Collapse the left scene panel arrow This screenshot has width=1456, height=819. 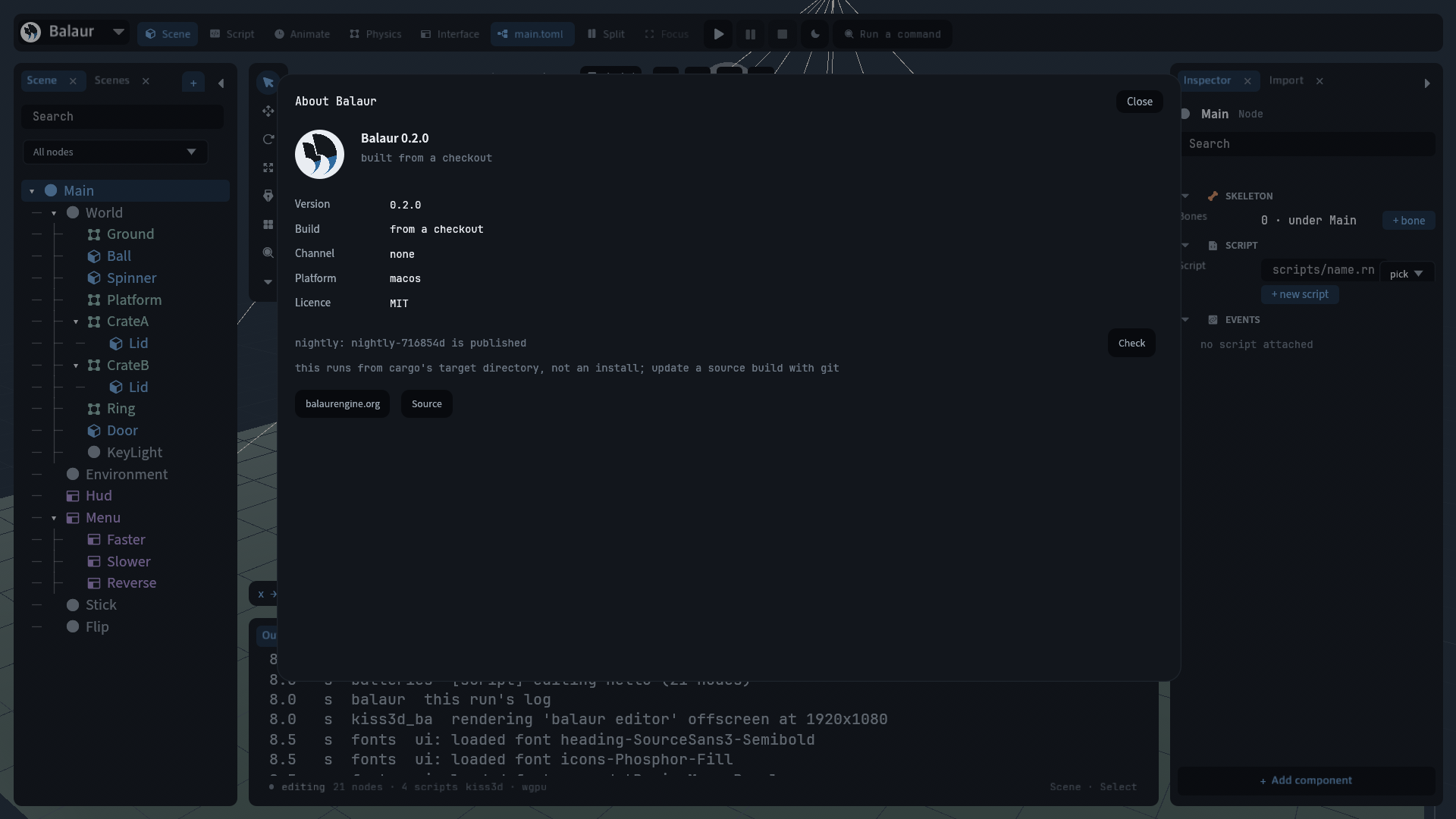221,83
